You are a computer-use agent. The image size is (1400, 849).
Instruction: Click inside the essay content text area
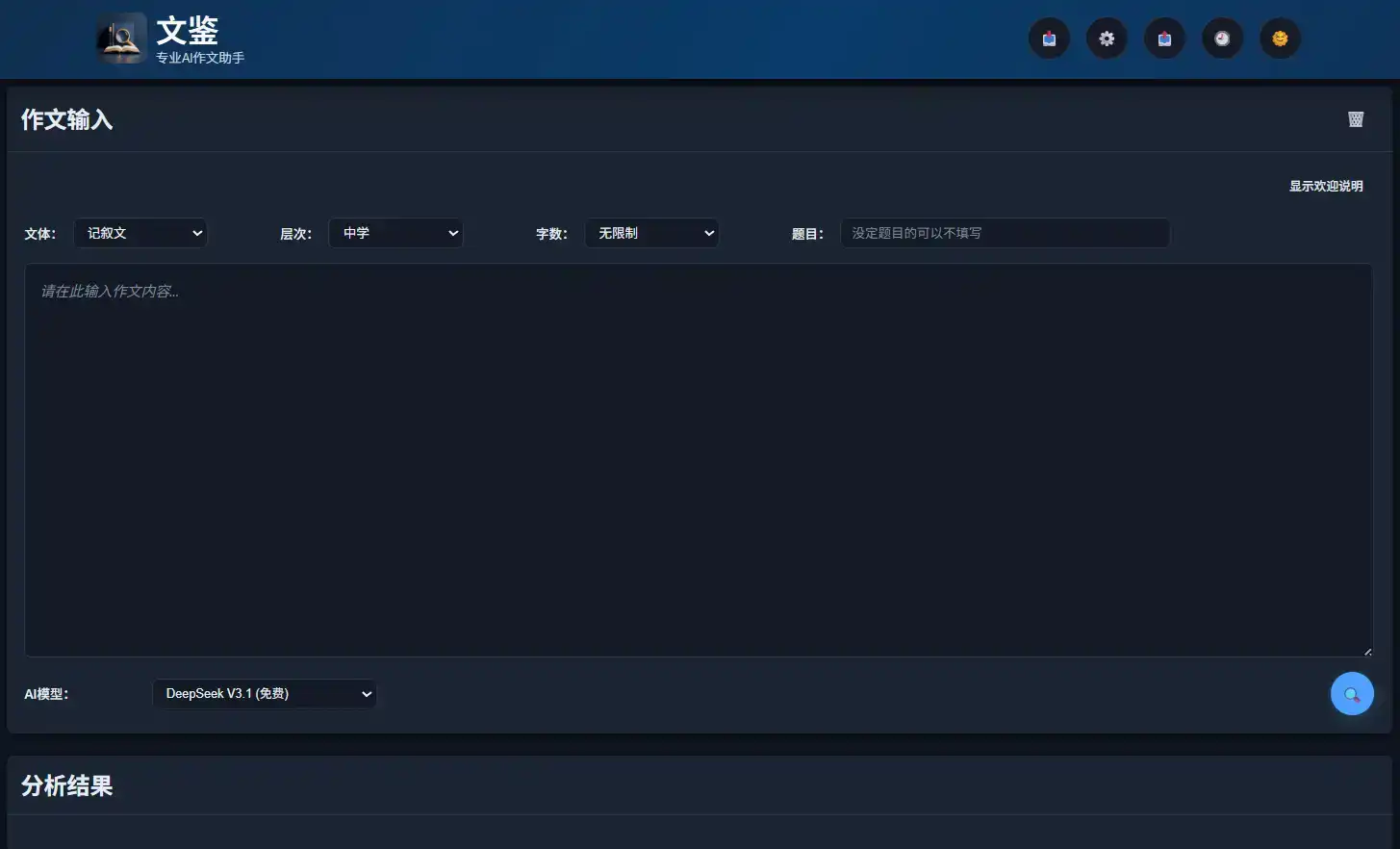coord(698,460)
